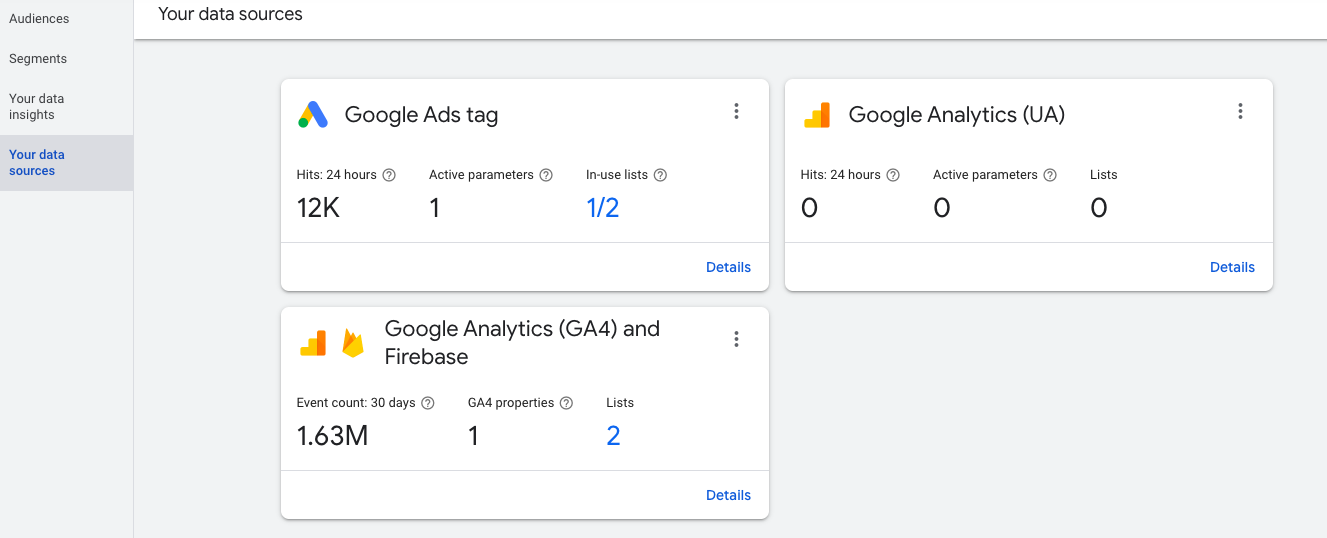Click the Google Analytics (UA) logo icon

click(817, 115)
